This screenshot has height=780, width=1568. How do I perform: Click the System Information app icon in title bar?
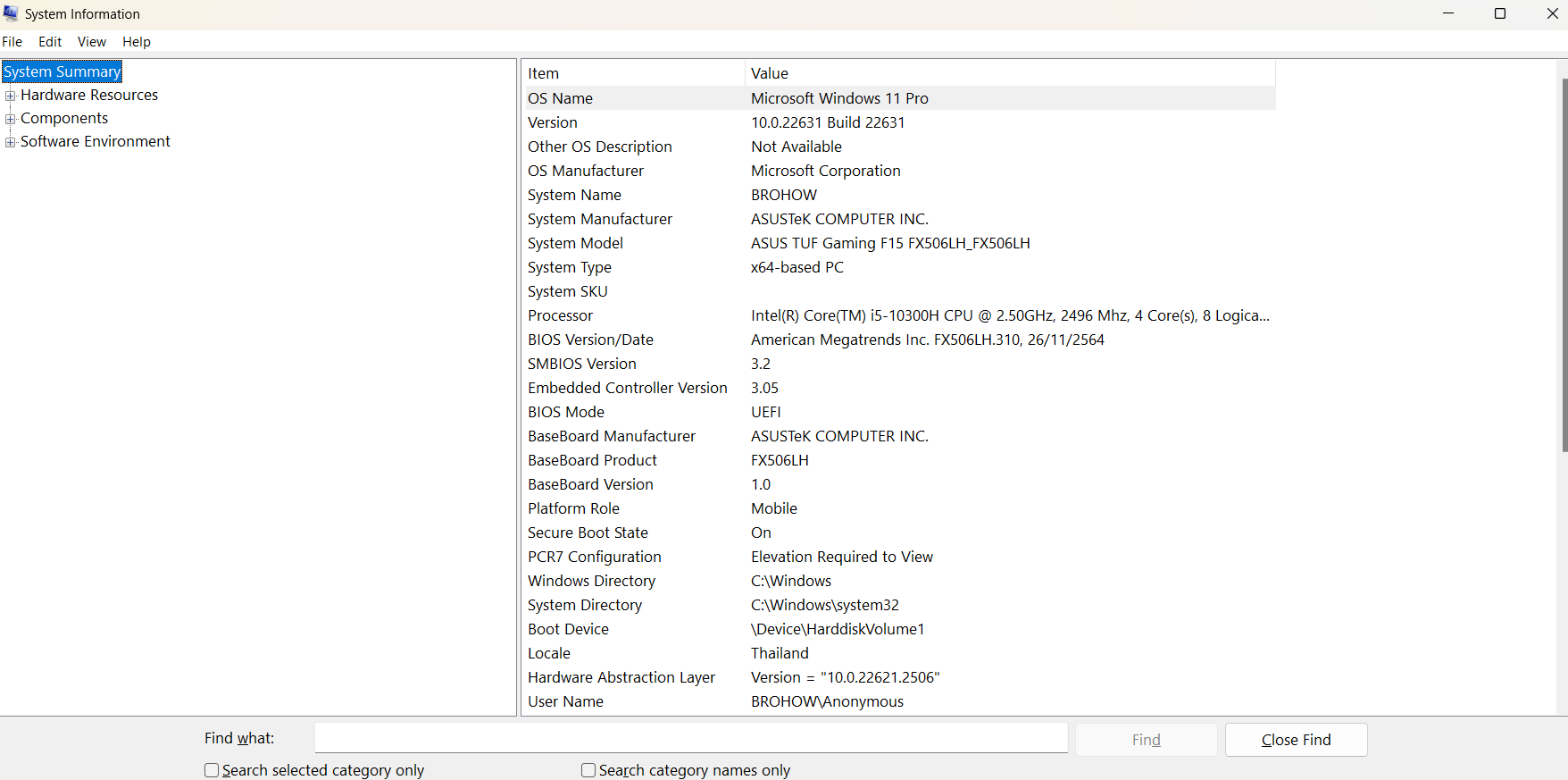11,13
